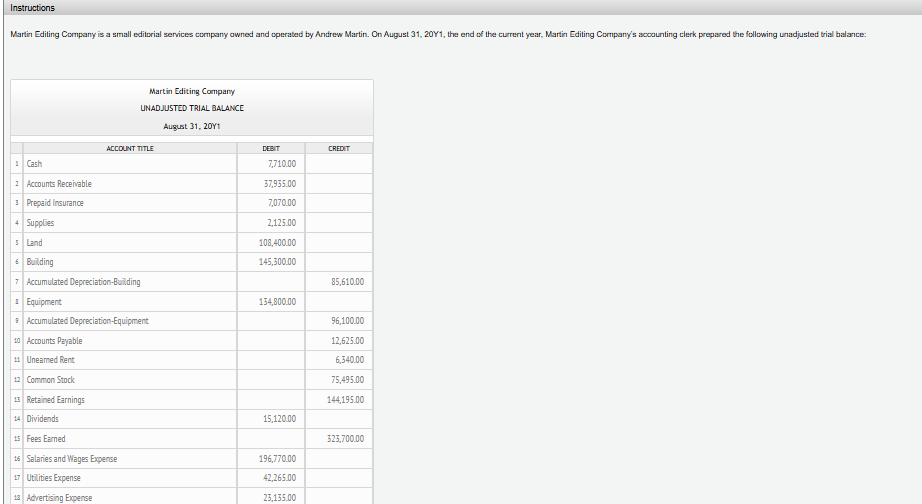922x504 pixels.
Task: Select the Salaries and Wages Expense label
Action: pyautogui.click(x=72, y=459)
